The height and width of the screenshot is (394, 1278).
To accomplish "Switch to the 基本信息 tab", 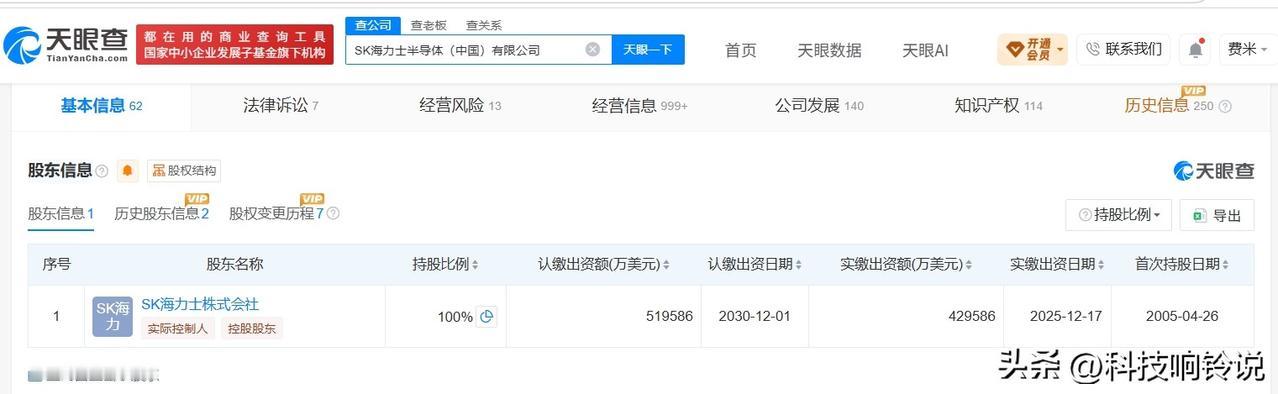I will (101, 106).
